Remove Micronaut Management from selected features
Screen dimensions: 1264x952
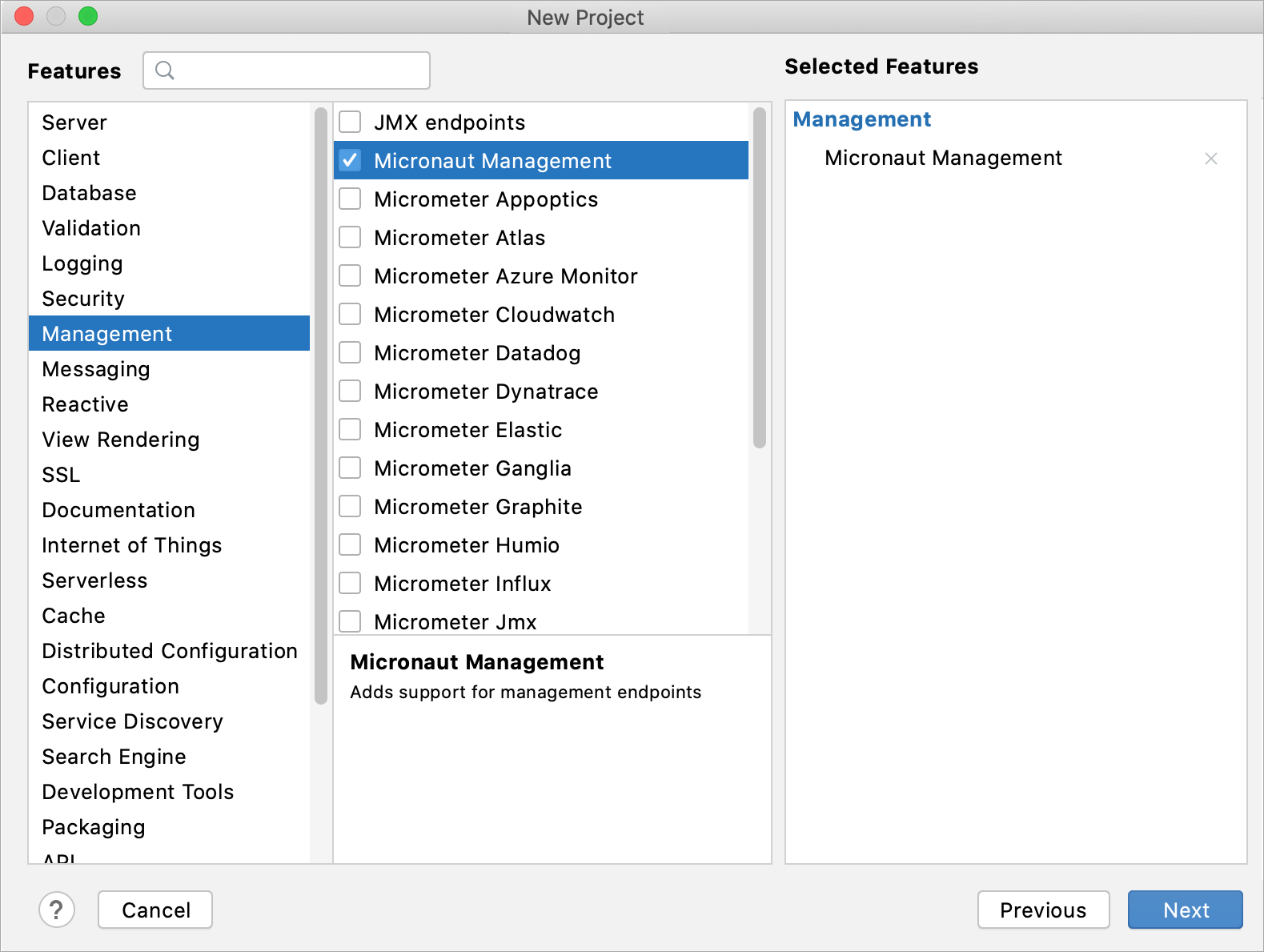[x=1210, y=159]
